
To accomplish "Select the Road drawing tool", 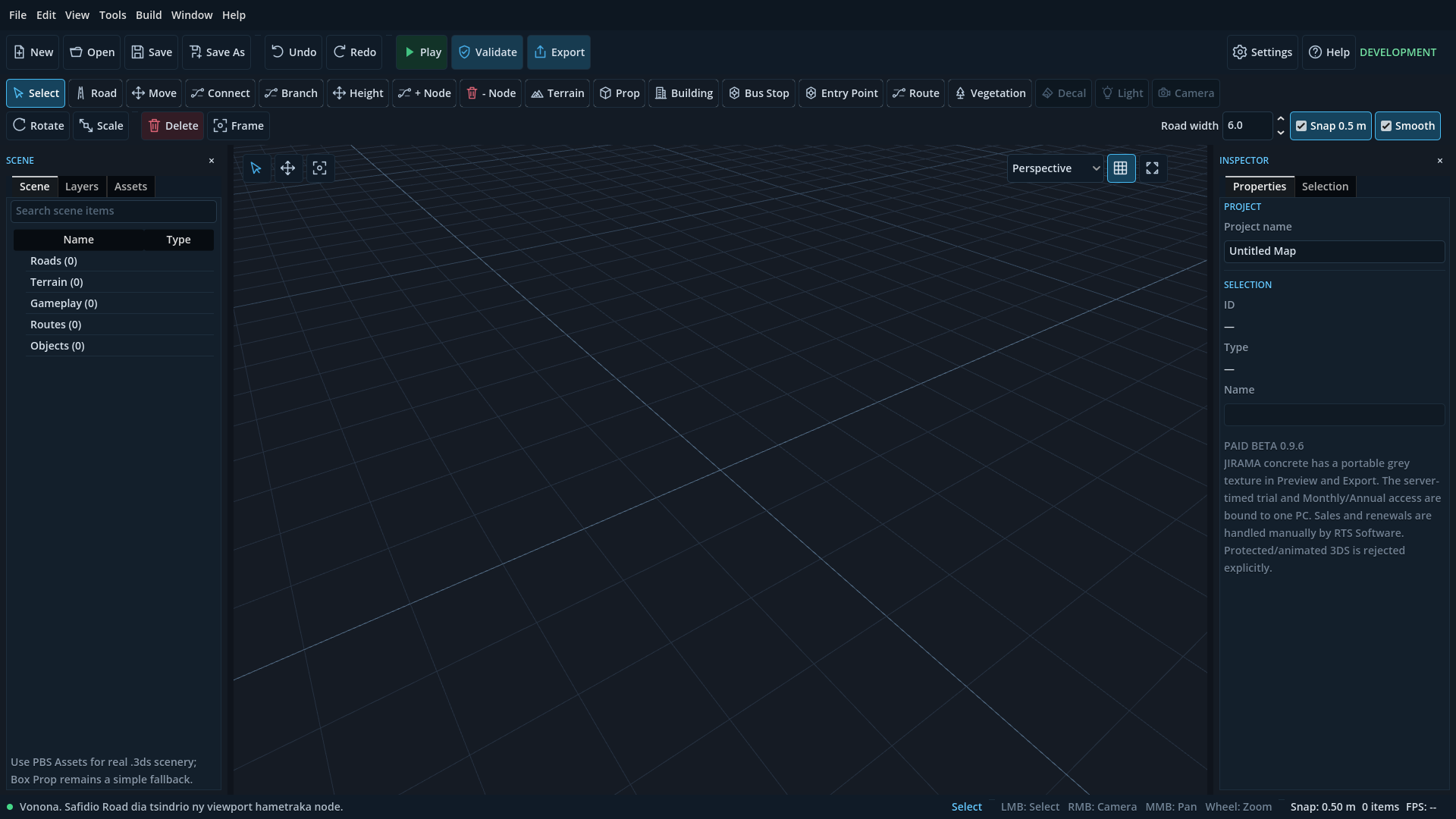I will [x=96, y=93].
